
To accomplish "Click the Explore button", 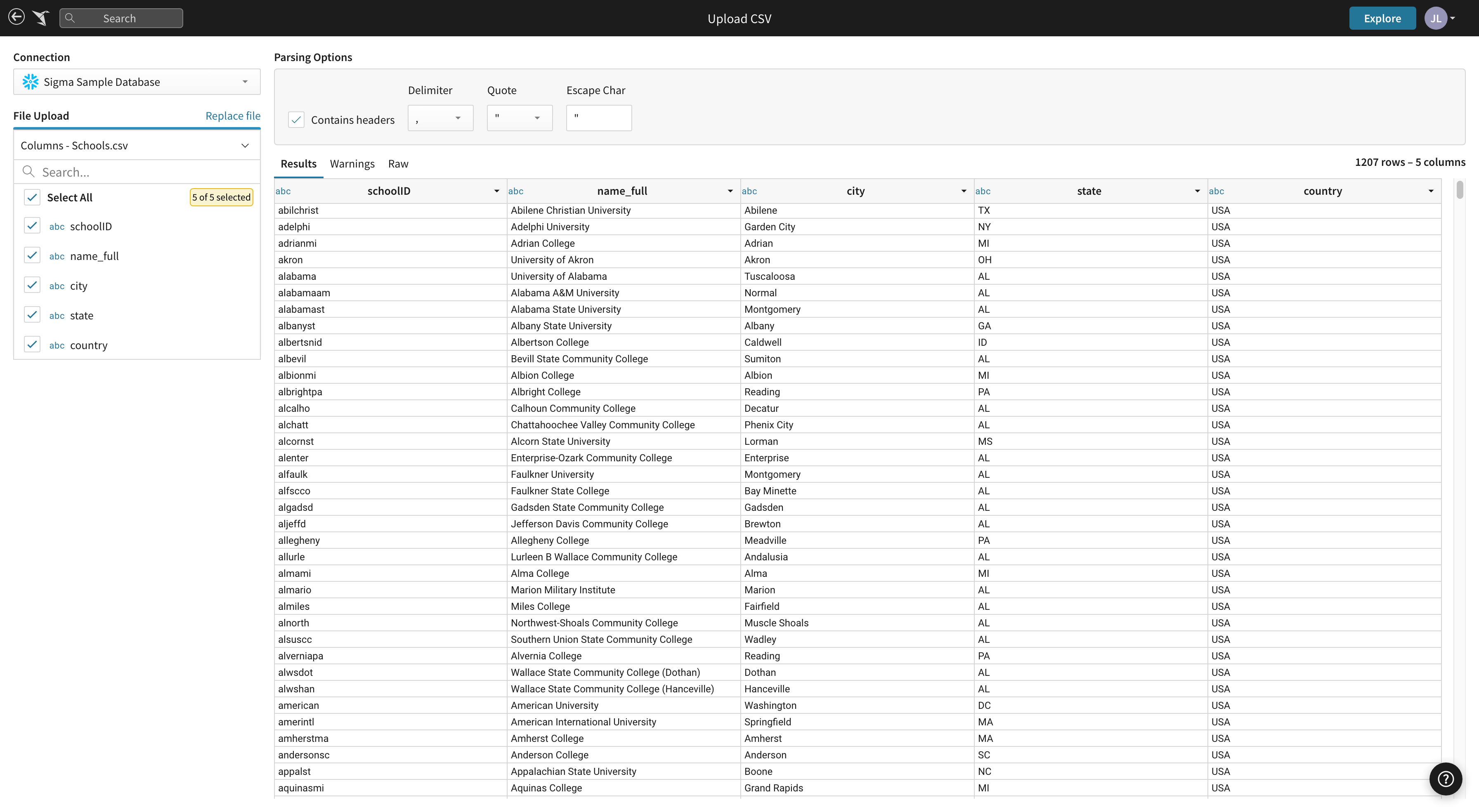I will [1382, 19].
